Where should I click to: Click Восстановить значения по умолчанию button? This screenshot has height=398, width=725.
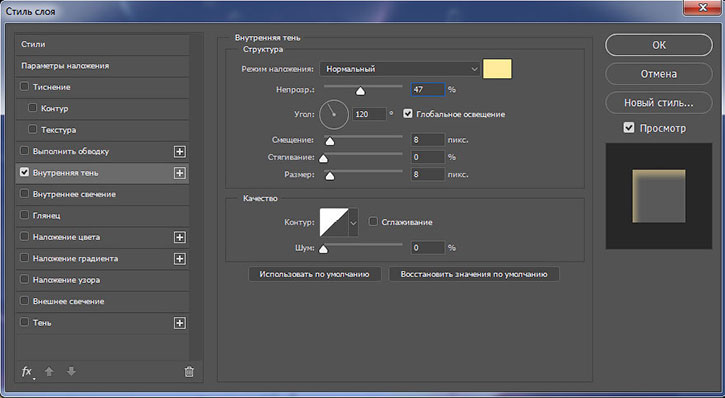[474, 274]
